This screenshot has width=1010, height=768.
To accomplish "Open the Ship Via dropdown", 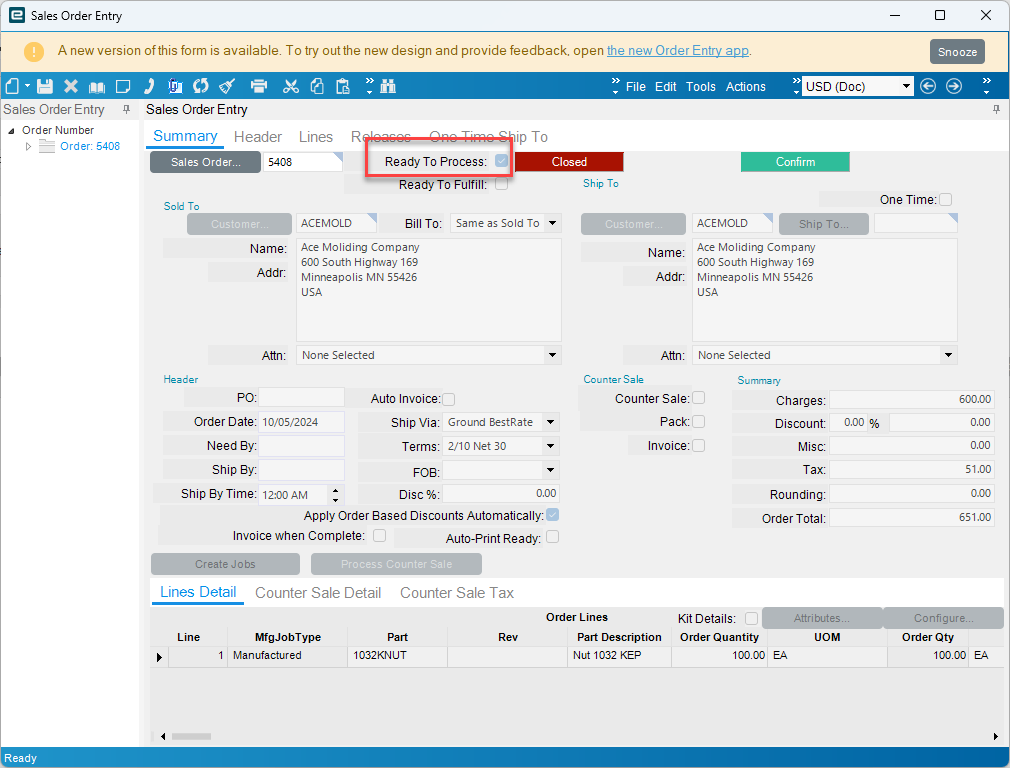I will click(551, 423).
